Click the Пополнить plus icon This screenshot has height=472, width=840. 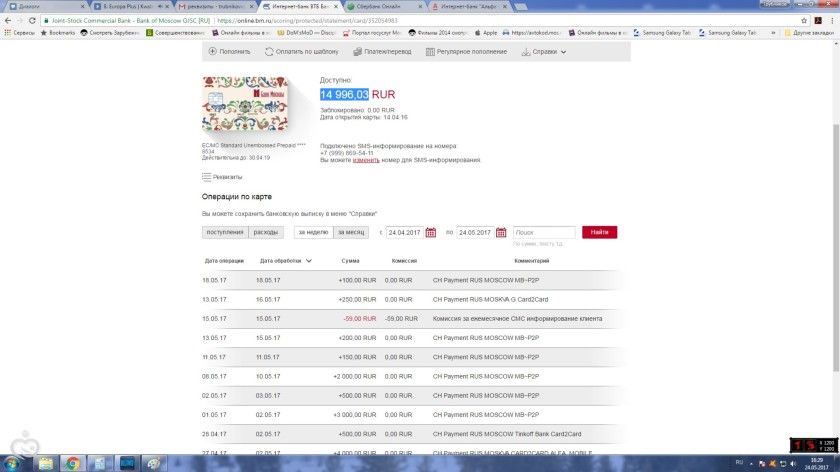tap(212, 51)
